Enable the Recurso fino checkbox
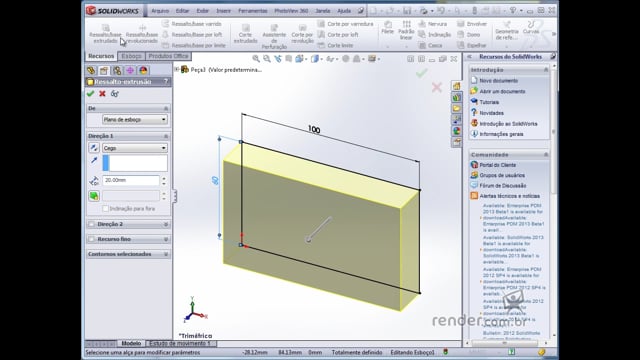Image resolution: width=640 pixels, height=360 pixels. (91, 239)
